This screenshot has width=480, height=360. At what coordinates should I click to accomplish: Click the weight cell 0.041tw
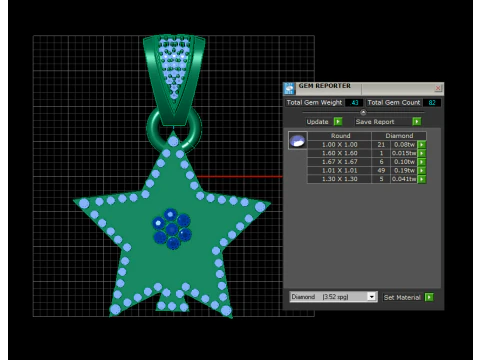404,179
